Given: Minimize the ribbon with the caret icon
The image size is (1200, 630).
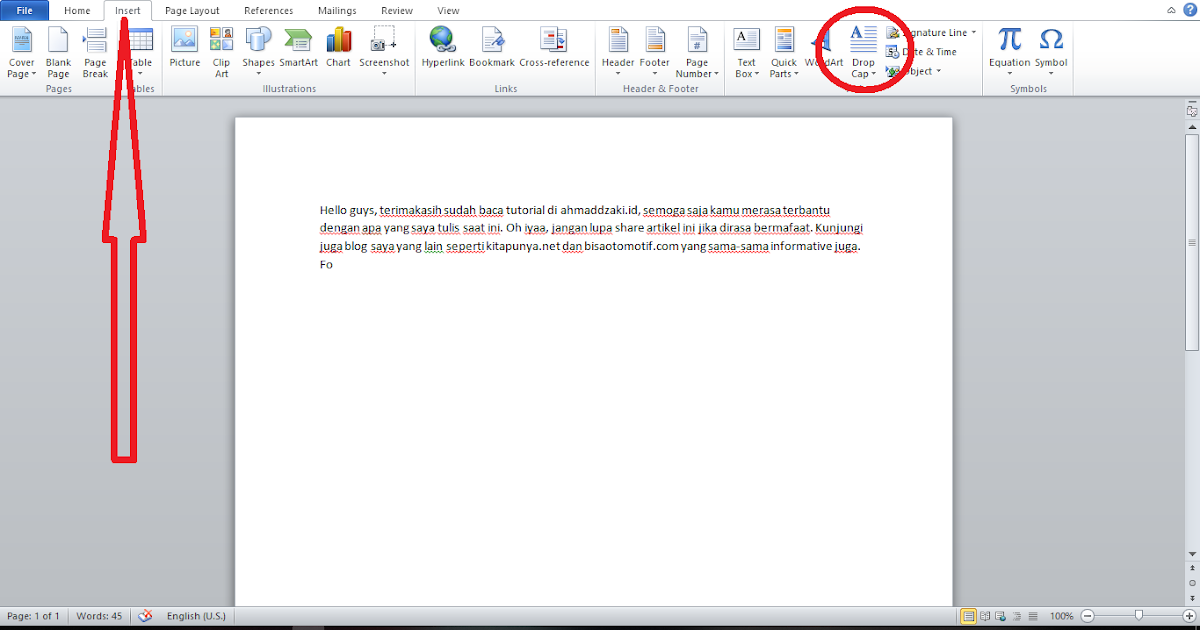Looking at the screenshot, I should 1171,10.
